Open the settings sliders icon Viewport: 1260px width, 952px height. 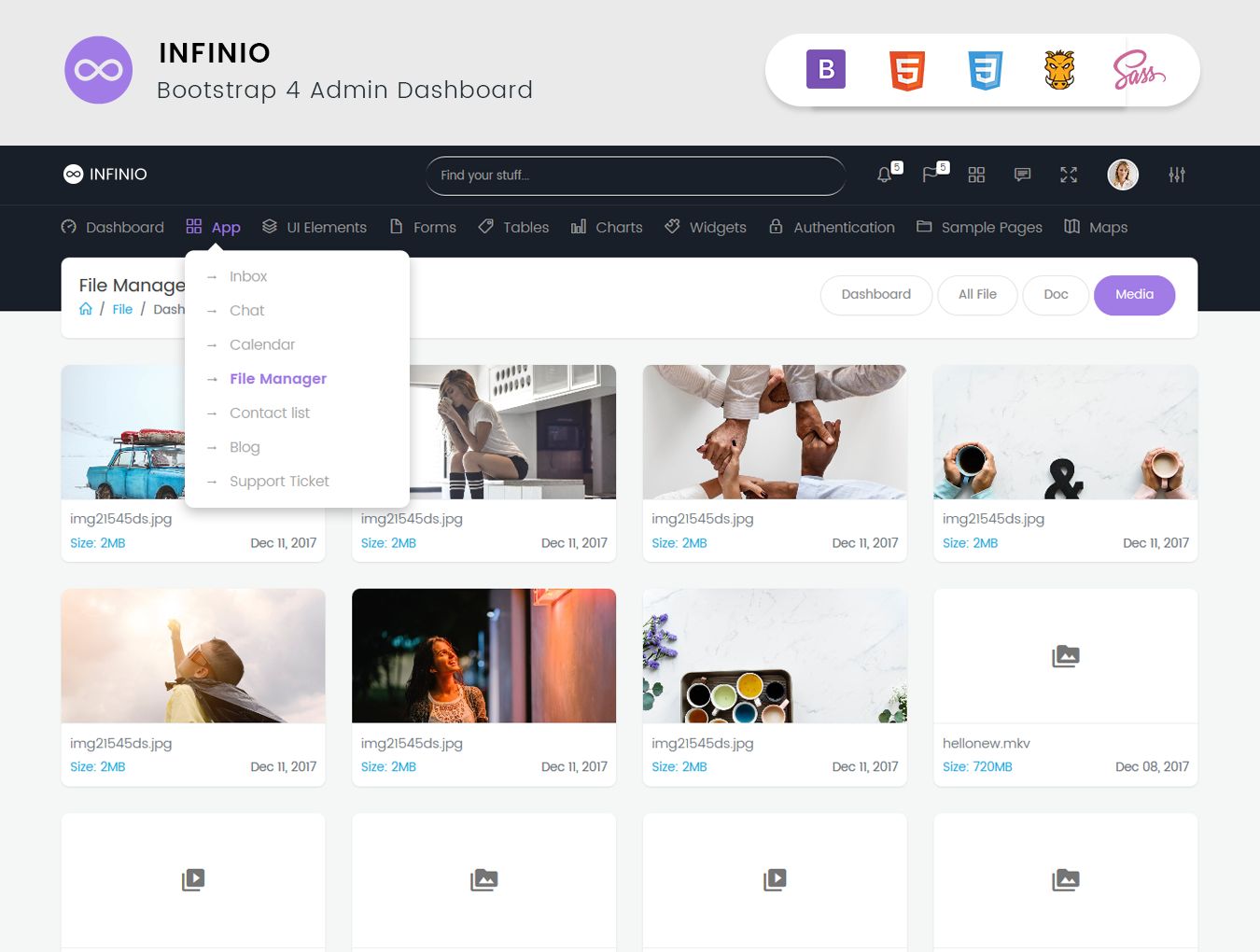click(1177, 175)
